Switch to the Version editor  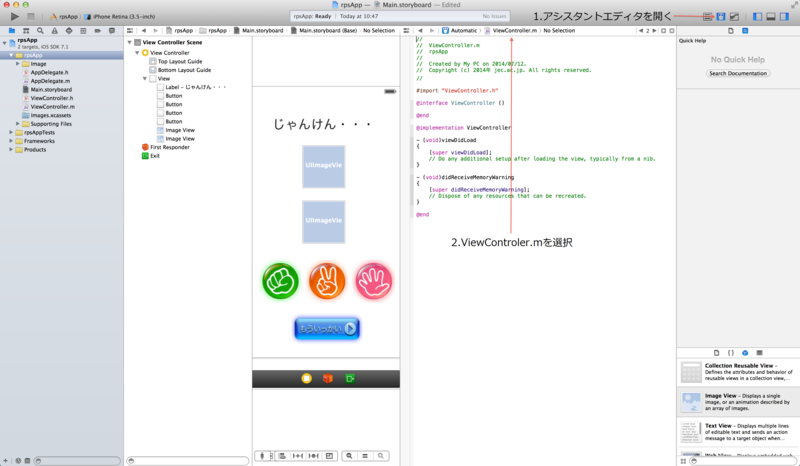pos(734,17)
